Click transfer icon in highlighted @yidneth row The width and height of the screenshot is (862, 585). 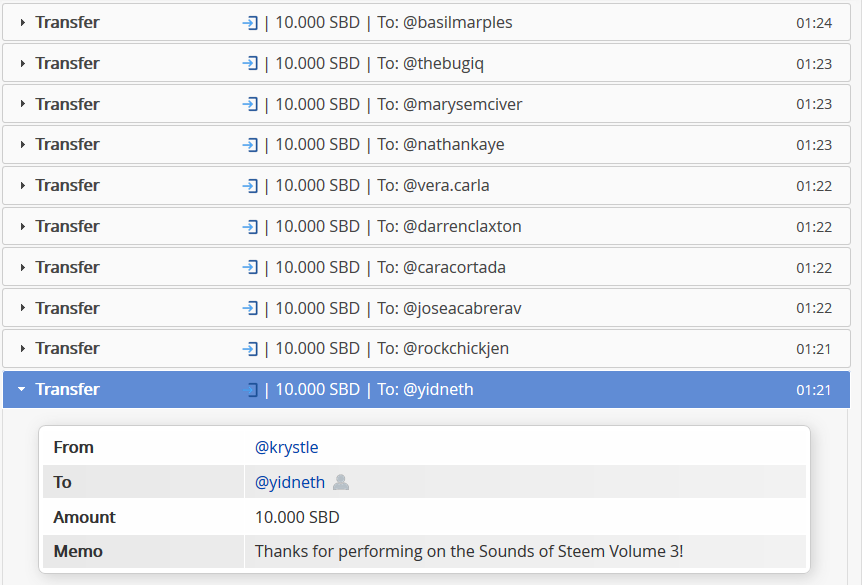250,390
